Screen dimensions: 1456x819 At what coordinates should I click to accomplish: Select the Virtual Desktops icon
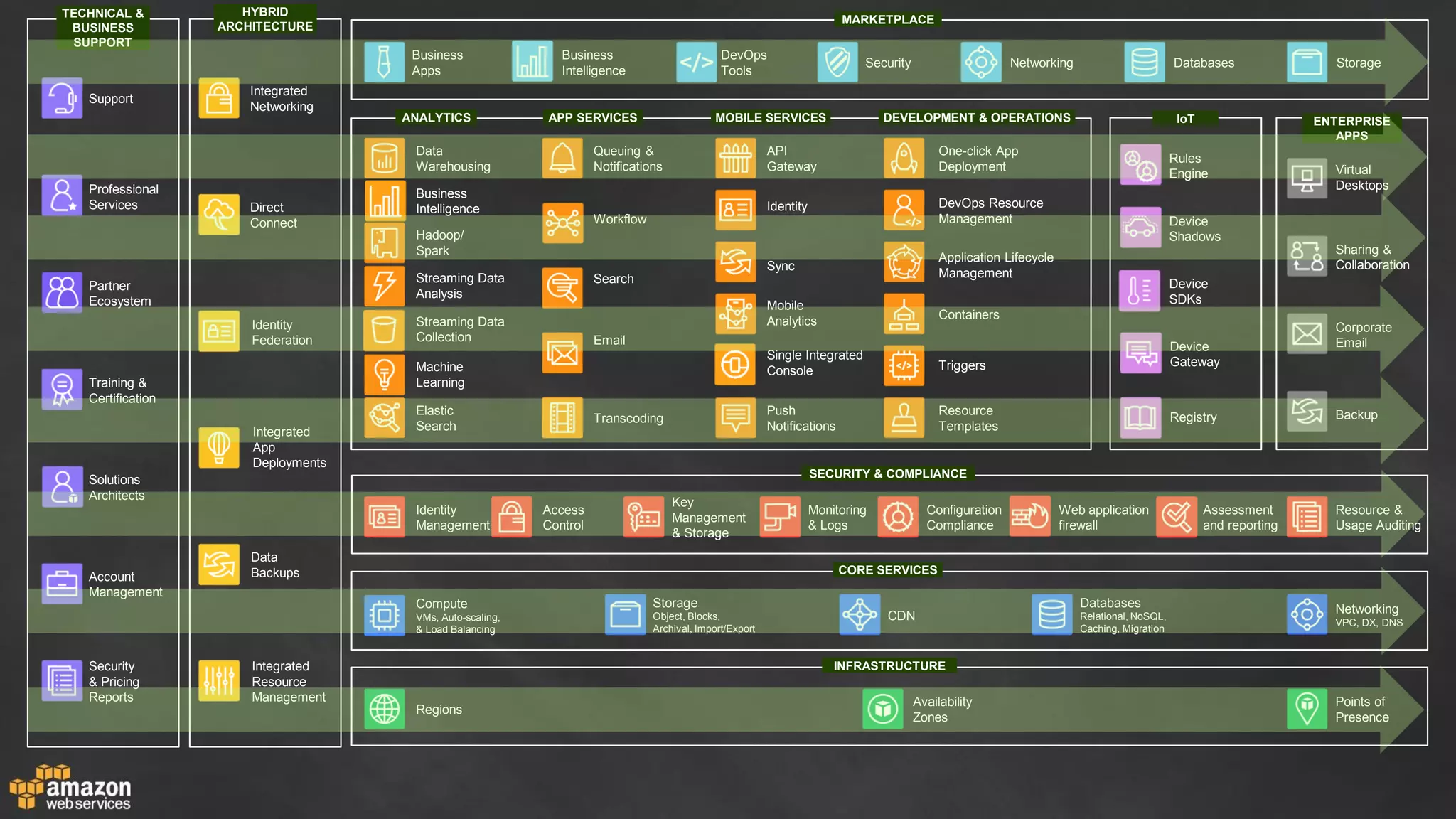click(1307, 178)
